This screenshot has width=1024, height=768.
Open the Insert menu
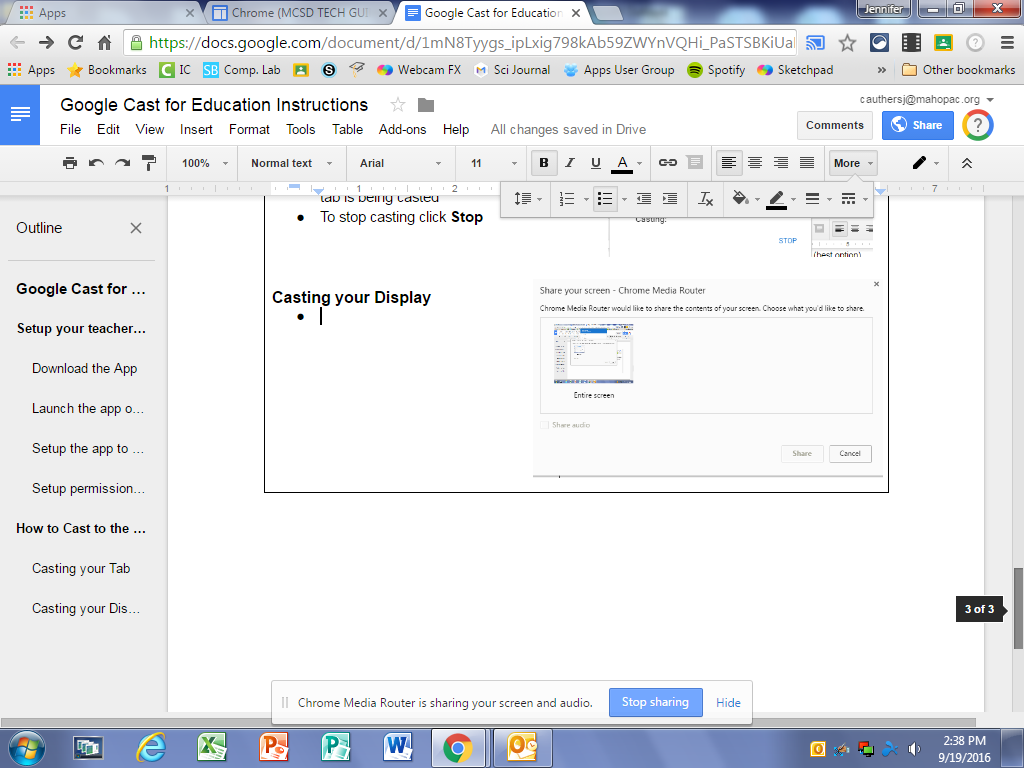pyautogui.click(x=196, y=129)
